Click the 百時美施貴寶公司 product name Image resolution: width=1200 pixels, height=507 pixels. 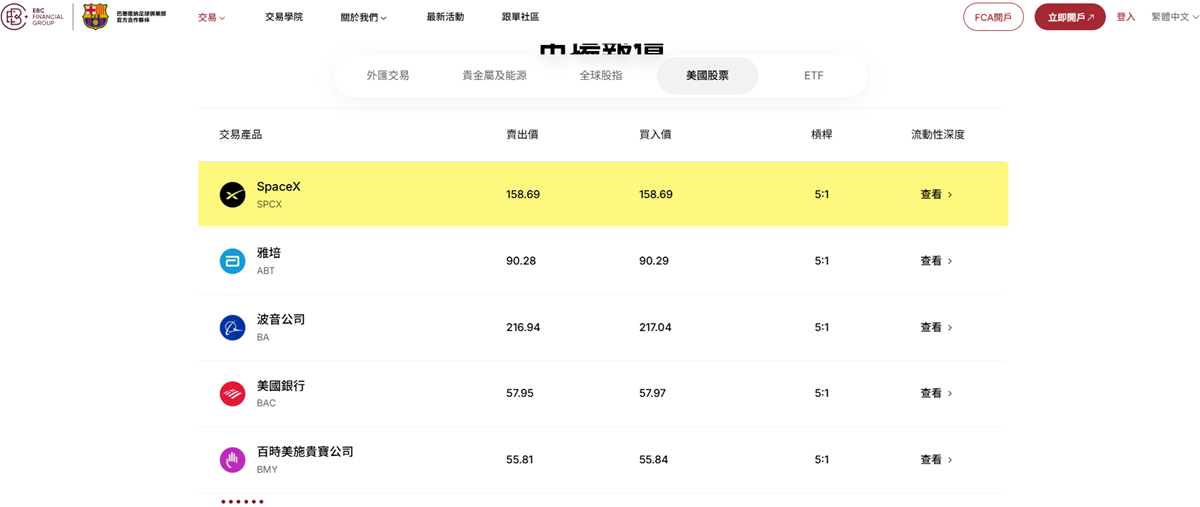point(305,452)
